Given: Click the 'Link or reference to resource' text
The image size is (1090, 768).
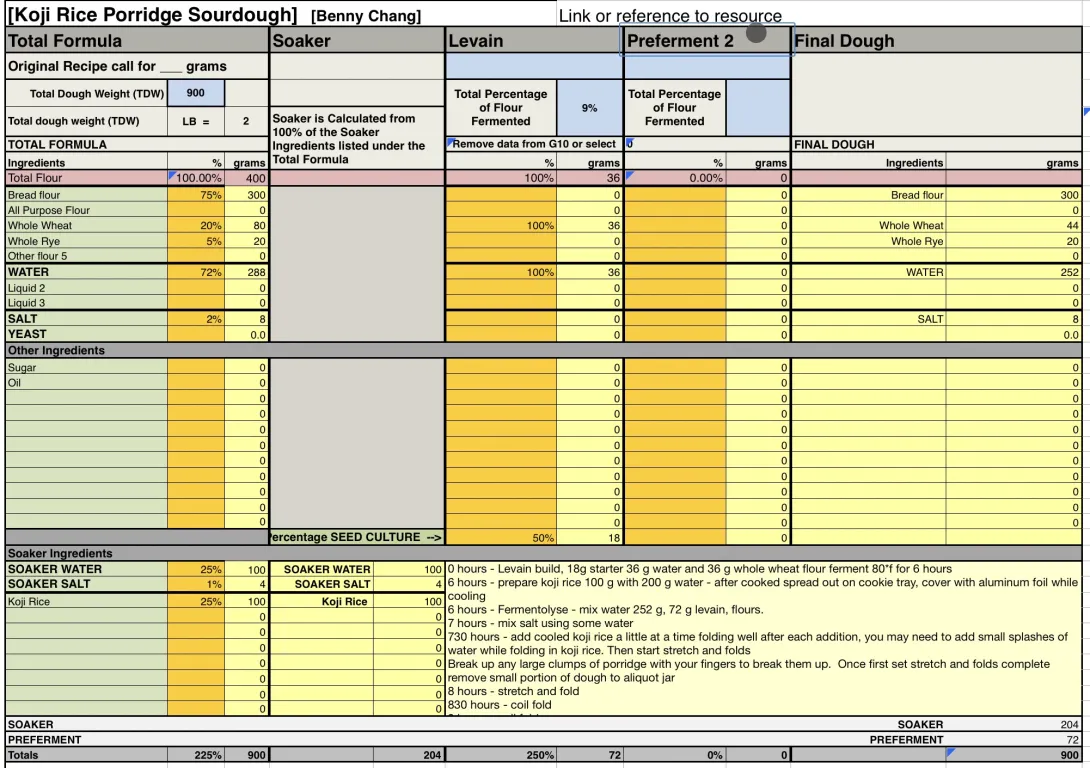Looking at the screenshot, I should (670, 16).
